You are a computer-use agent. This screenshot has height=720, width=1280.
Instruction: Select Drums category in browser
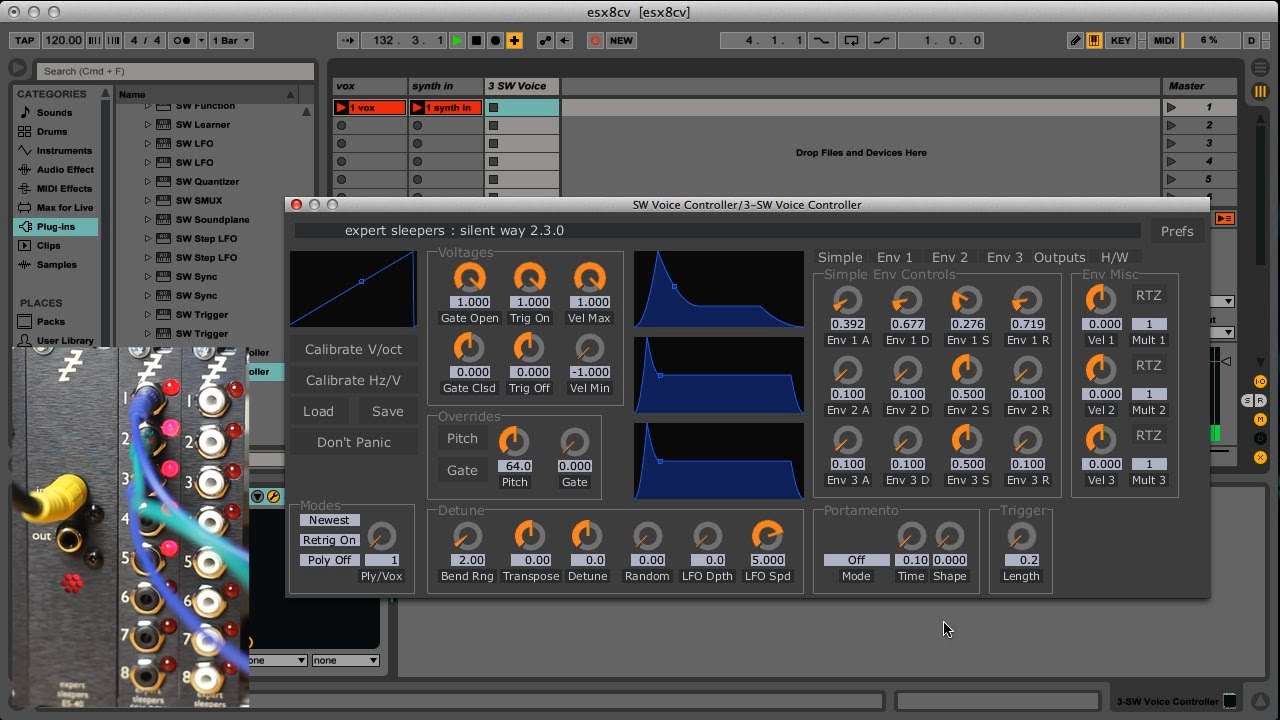[52, 132]
